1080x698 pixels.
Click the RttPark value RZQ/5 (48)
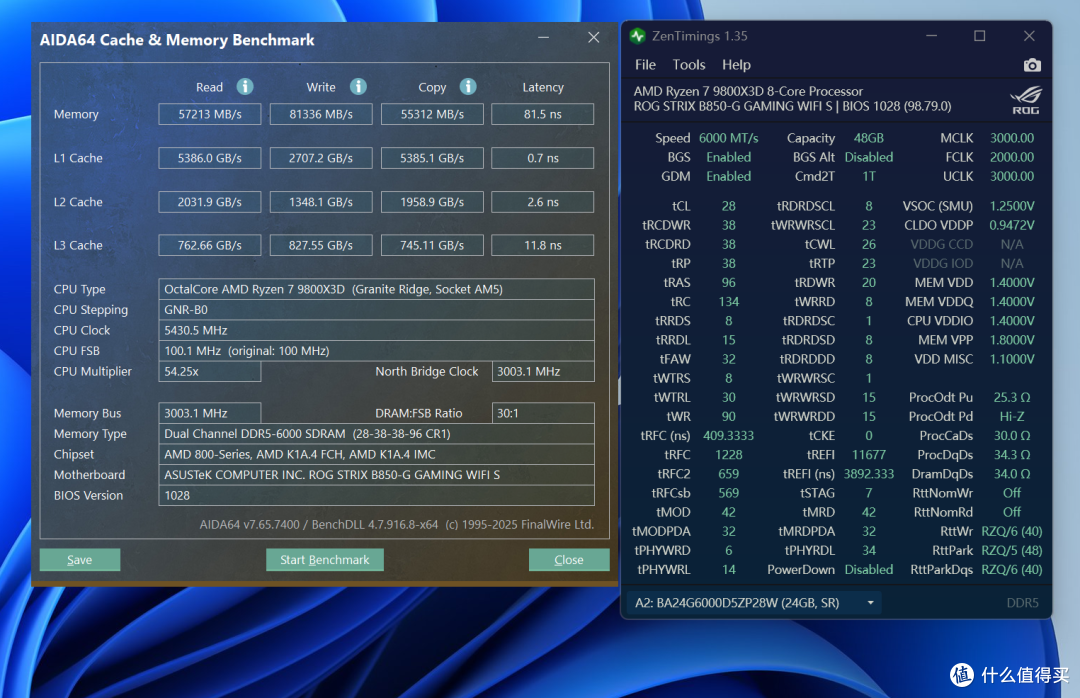coord(1012,551)
